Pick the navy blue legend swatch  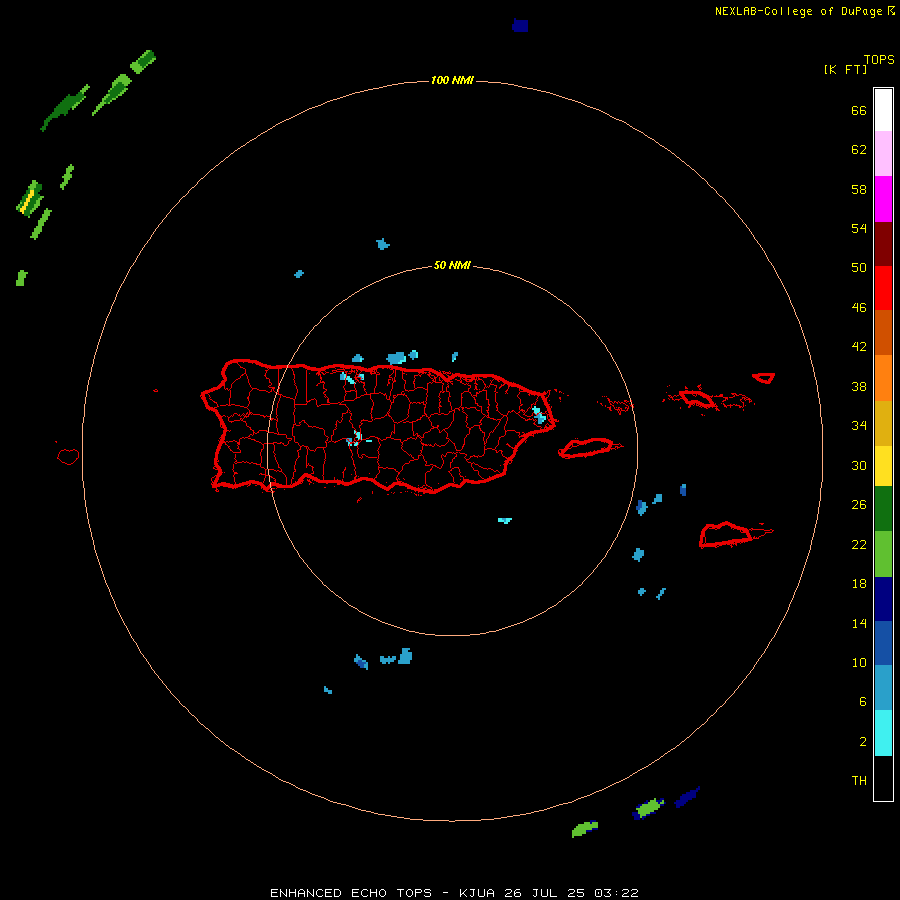point(883,599)
